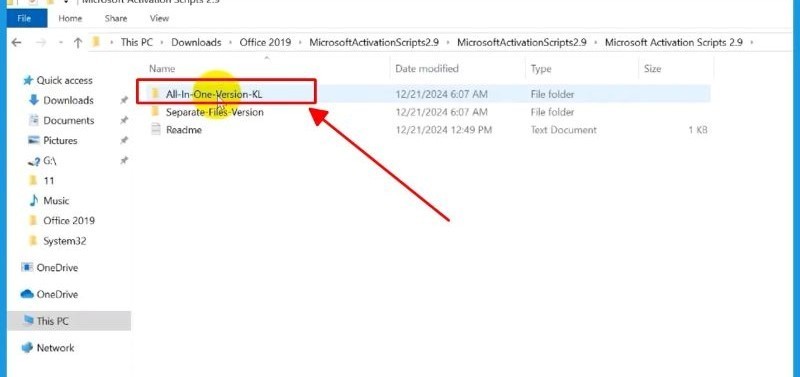Click the This PC monitor icon
Screen dimensions: 800x377
coord(29,321)
